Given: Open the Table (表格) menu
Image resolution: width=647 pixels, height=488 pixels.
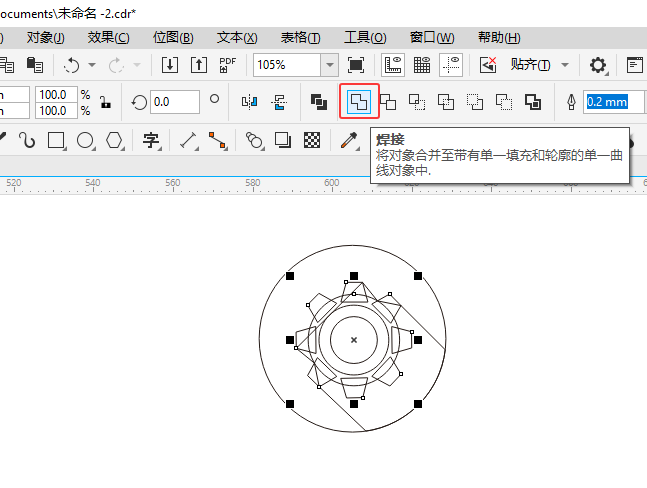Looking at the screenshot, I should pyautogui.click(x=300, y=38).
